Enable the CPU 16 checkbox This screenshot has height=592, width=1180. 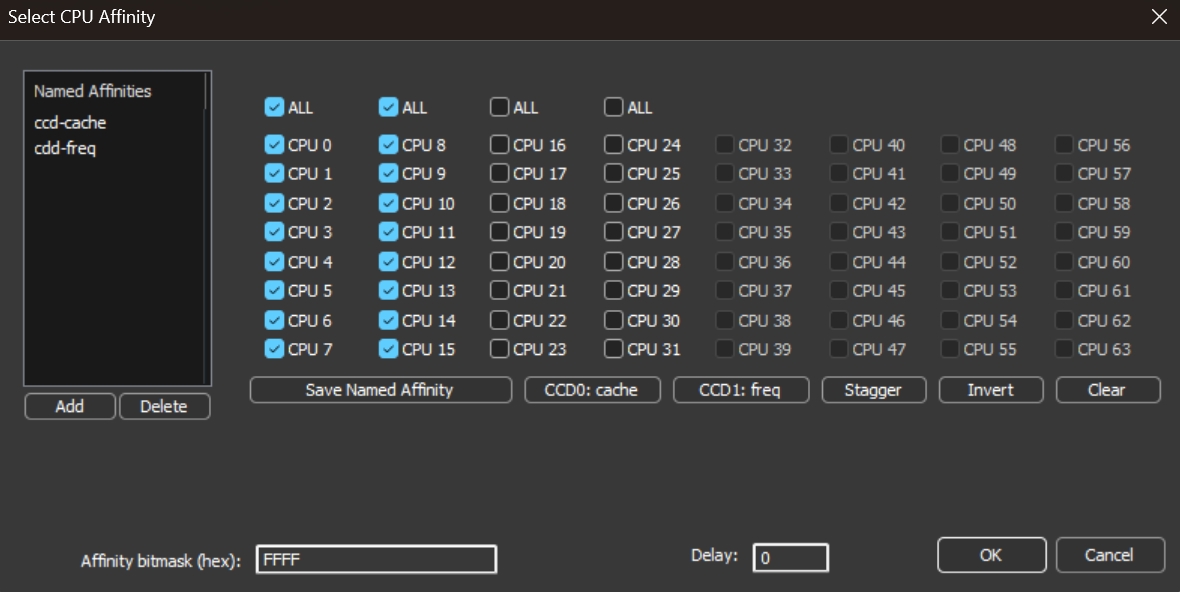click(x=499, y=145)
